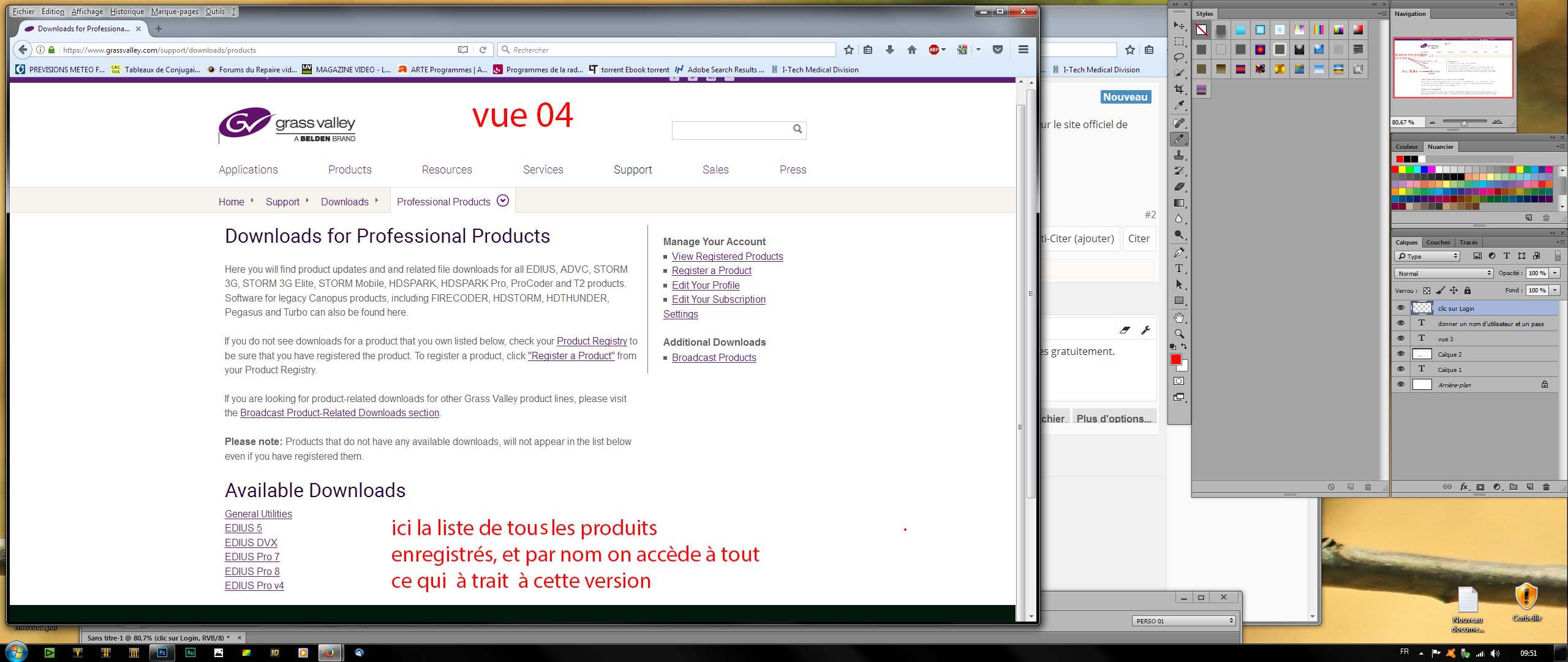Screen dimensions: 1568x662
Task: Select the Eraser tool
Action: click(1179, 187)
